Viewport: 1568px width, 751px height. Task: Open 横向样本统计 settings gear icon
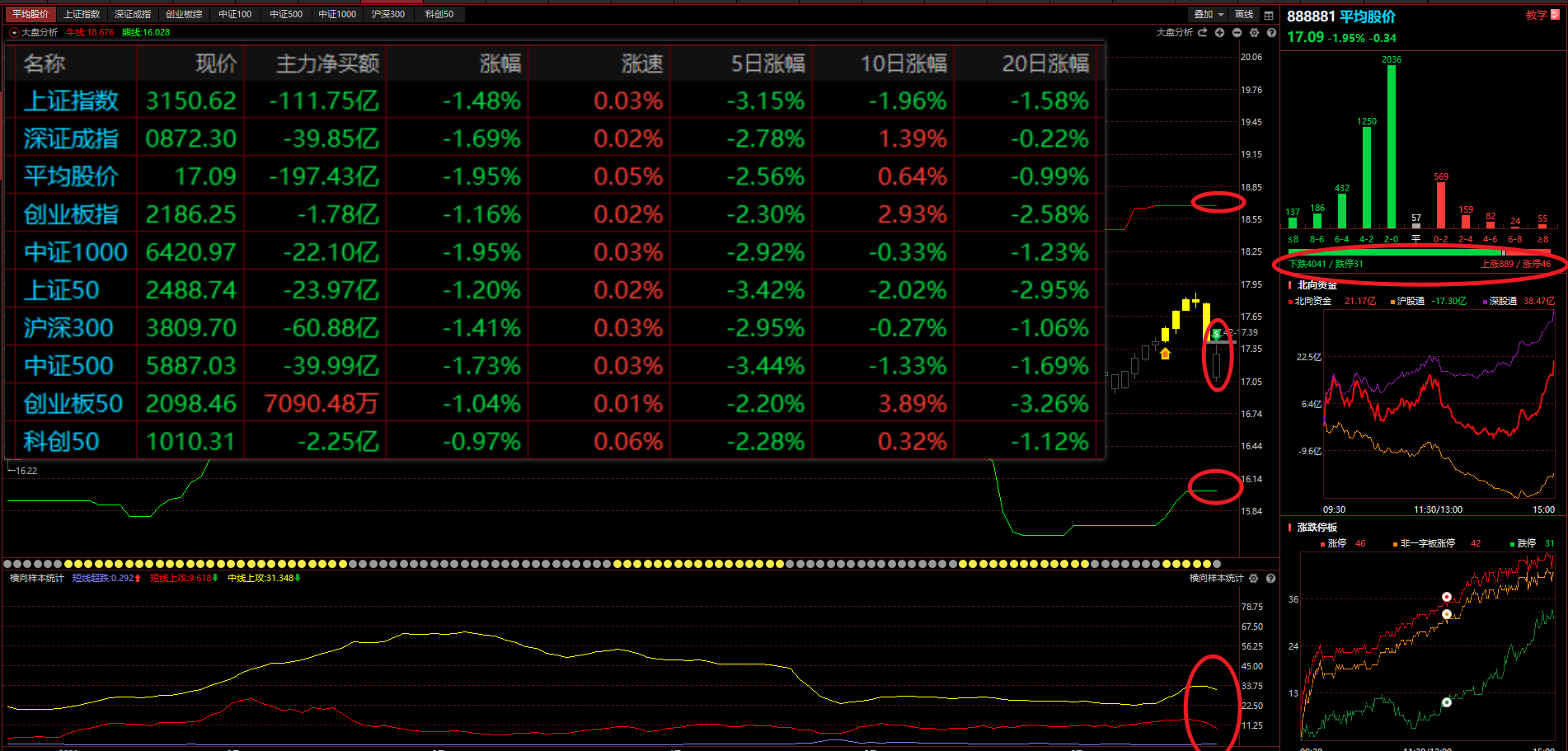pyautogui.click(x=1254, y=578)
